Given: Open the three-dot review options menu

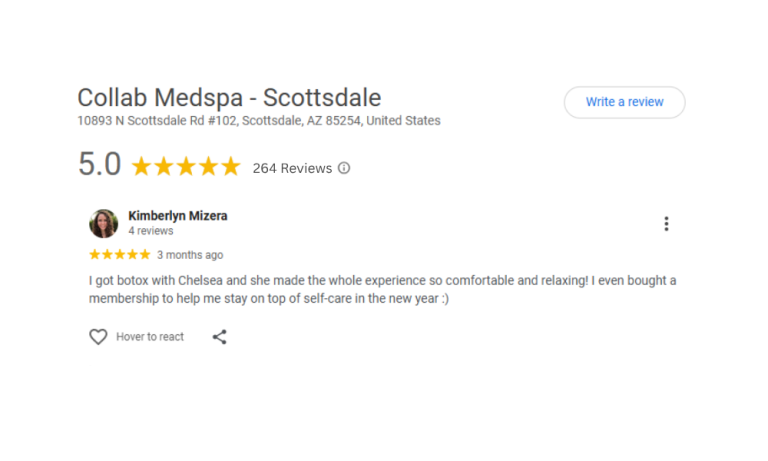Looking at the screenshot, I should tap(666, 224).
